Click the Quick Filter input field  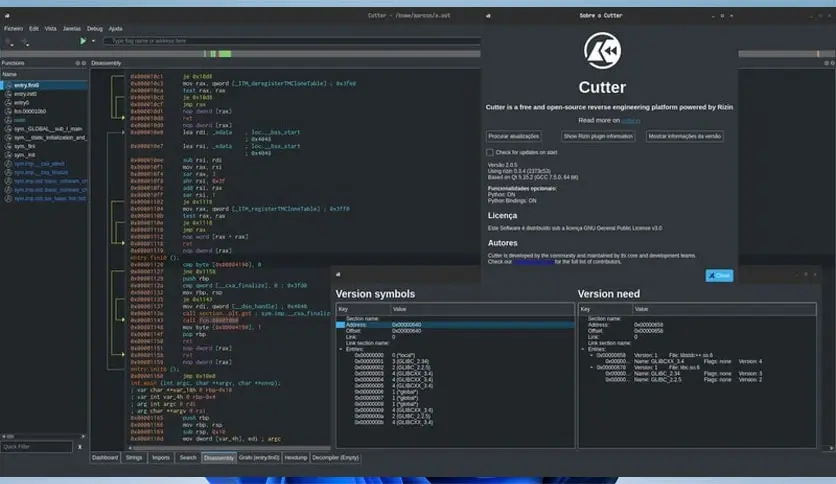point(36,447)
